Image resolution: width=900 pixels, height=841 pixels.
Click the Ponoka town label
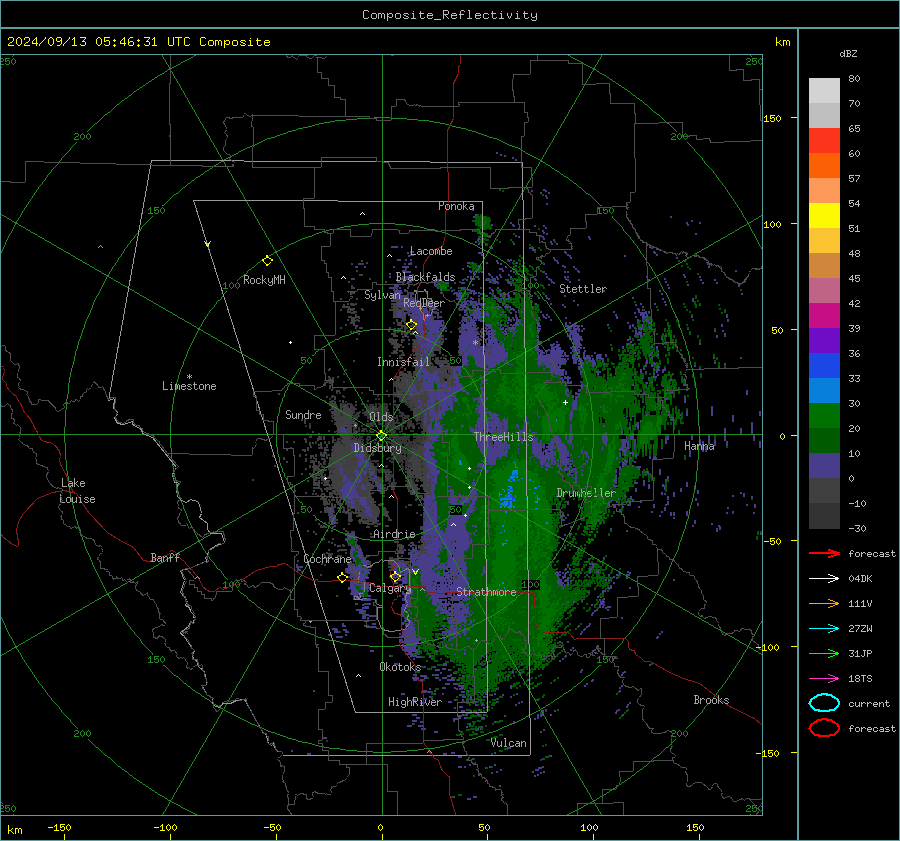coord(456,206)
